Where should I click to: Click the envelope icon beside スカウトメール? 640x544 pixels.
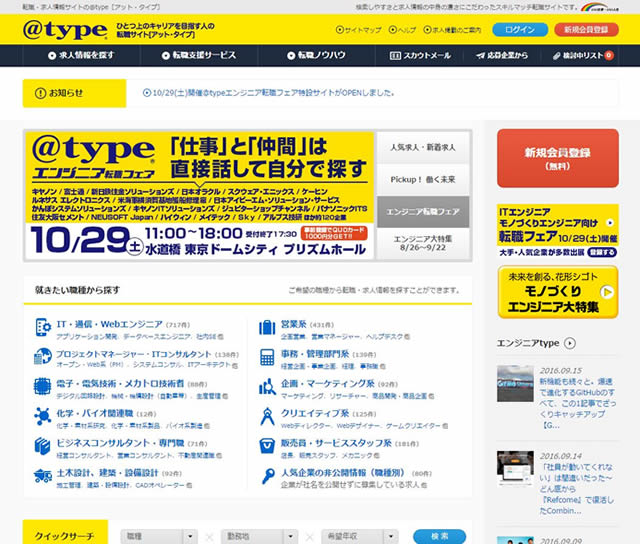[x=395, y=56]
